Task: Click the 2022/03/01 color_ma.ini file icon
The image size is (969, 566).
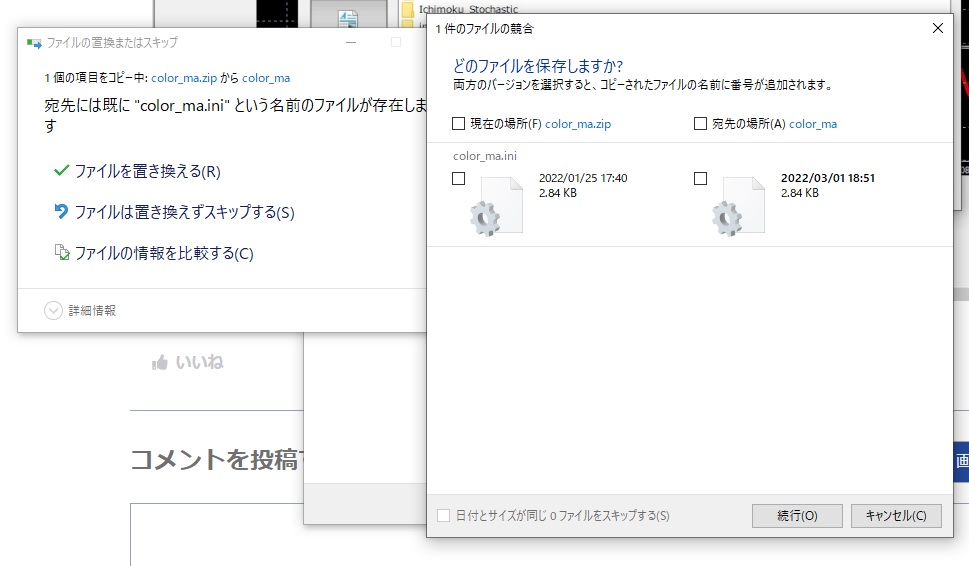Action: tap(737, 206)
